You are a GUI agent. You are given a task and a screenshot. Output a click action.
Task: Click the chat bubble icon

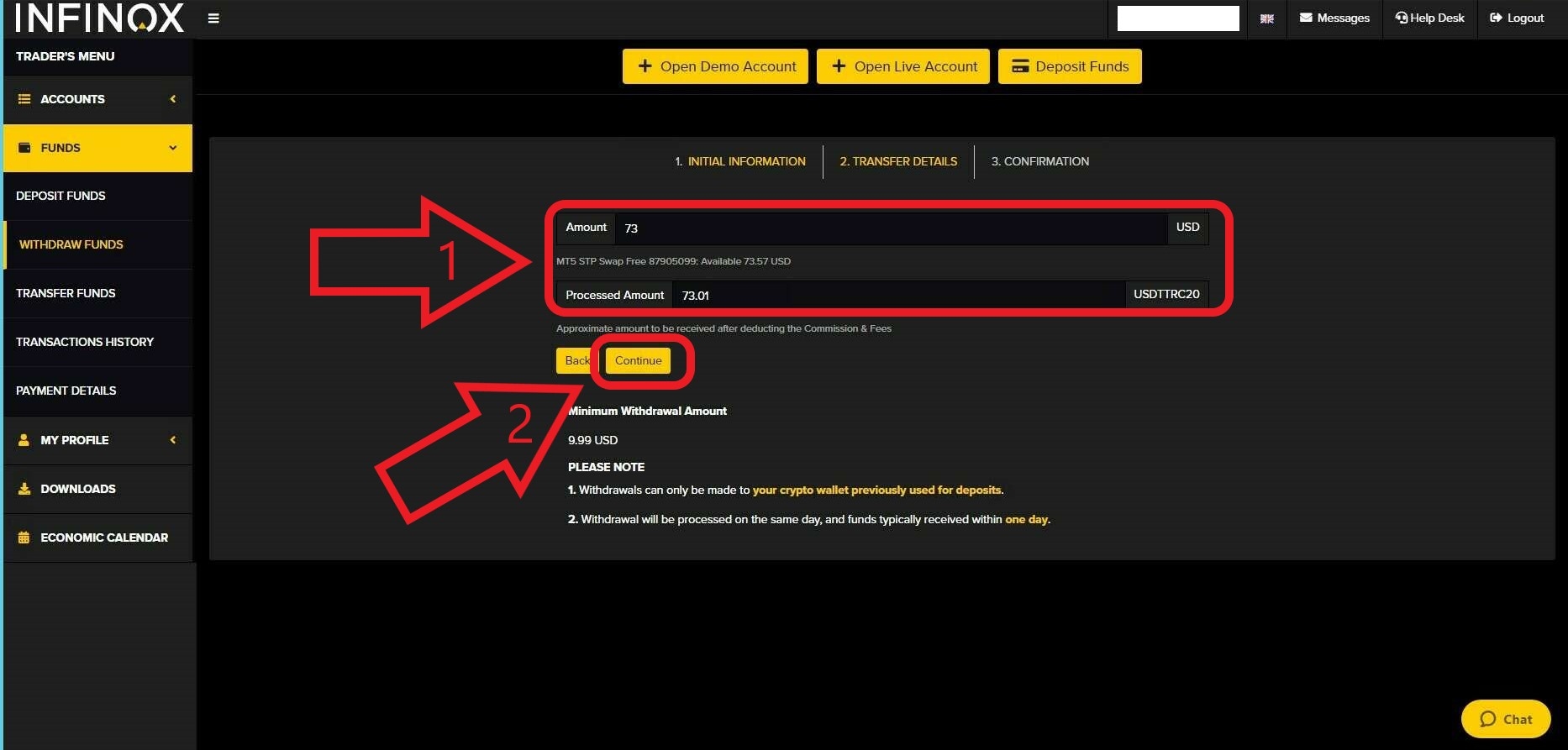pos(1488,719)
